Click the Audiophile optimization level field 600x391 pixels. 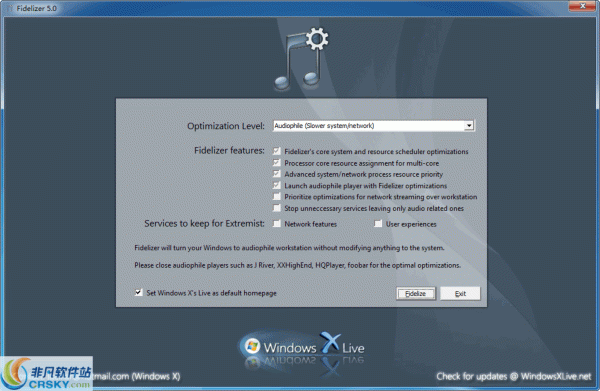coord(373,126)
